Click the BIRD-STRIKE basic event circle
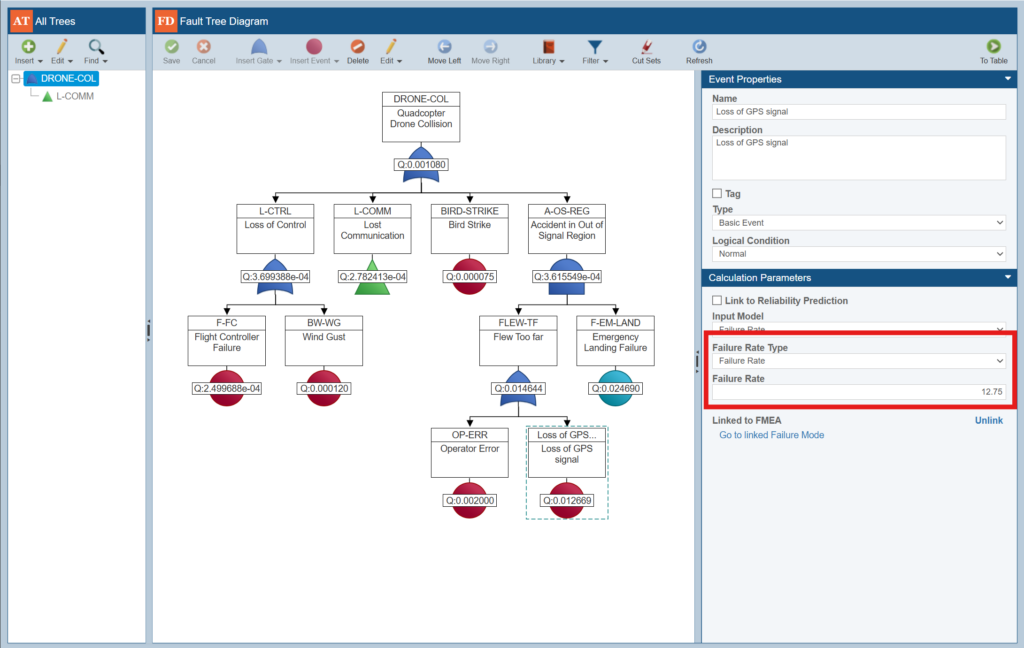 470,277
